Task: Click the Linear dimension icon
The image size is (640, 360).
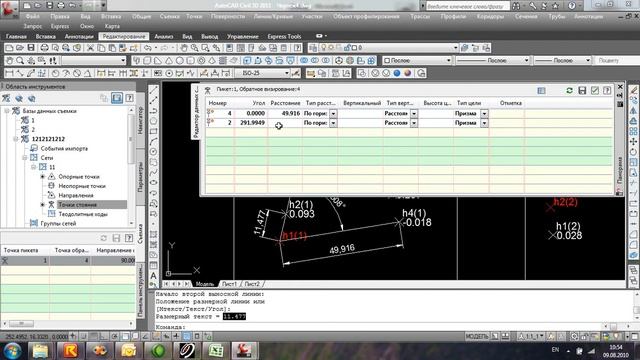Action: pos(9,73)
